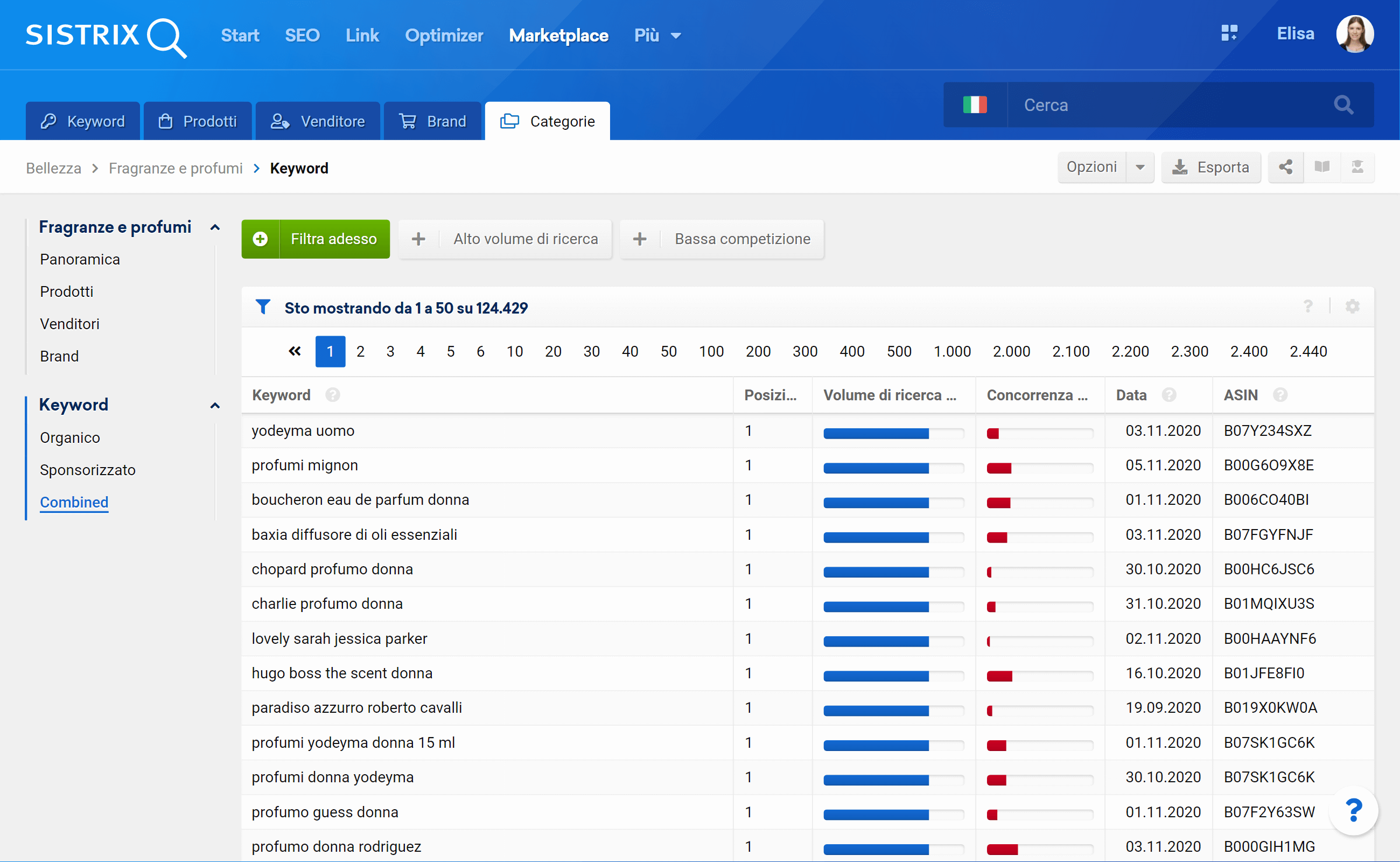The image size is (1400, 862).
Task: Go to page 2 of results
Action: pos(360,351)
